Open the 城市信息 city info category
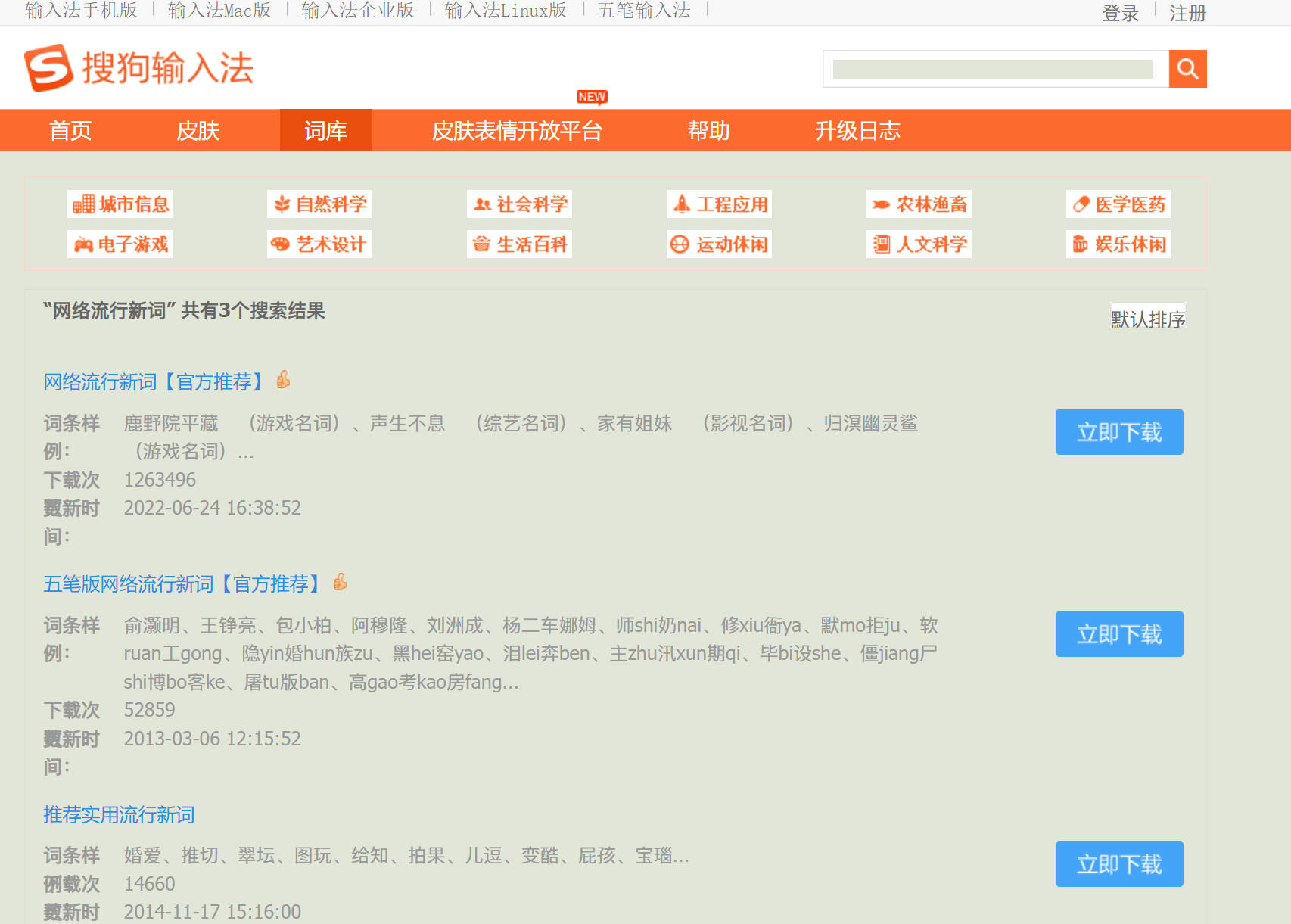The image size is (1291, 924). coord(120,204)
